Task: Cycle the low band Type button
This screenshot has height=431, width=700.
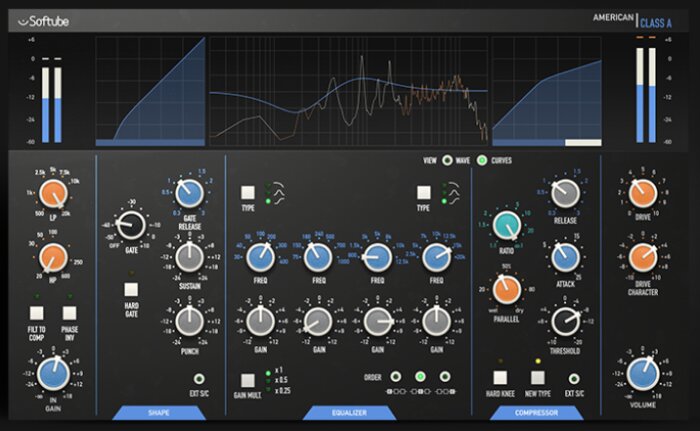Action: (x=248, y=193)
